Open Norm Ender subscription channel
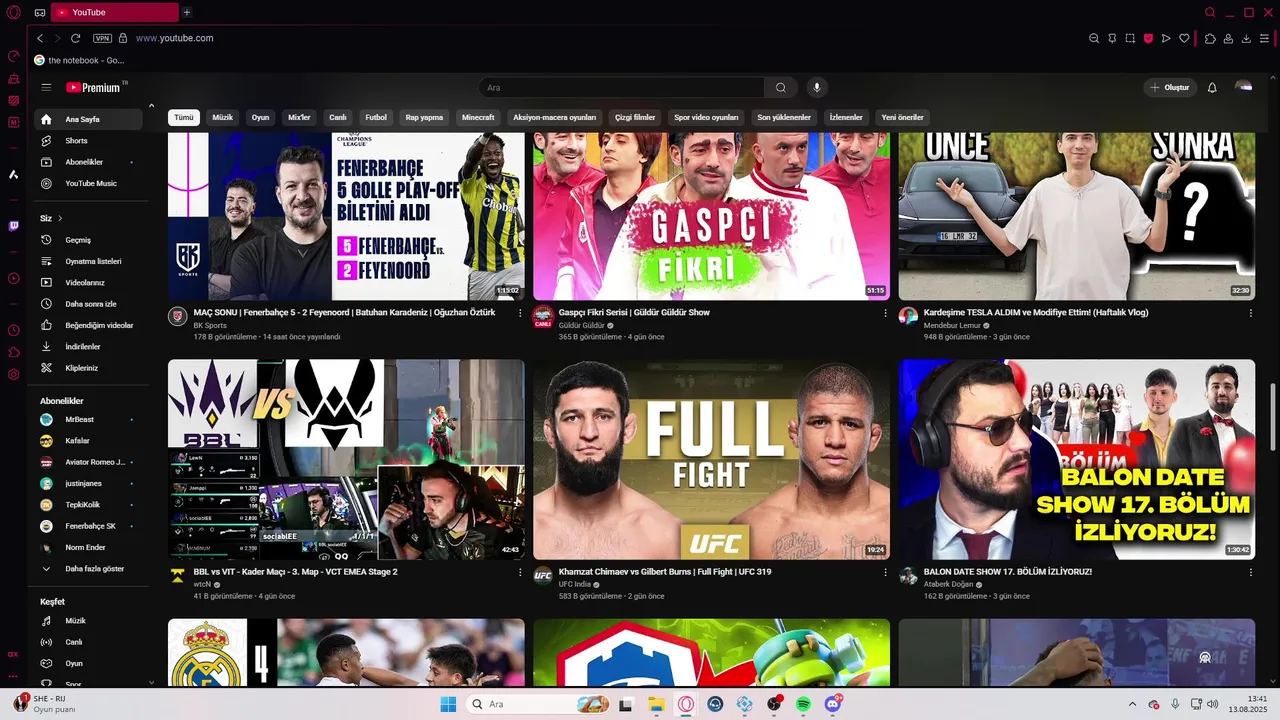Viewport: 1280px width, 720px height. tap(88, 547)
